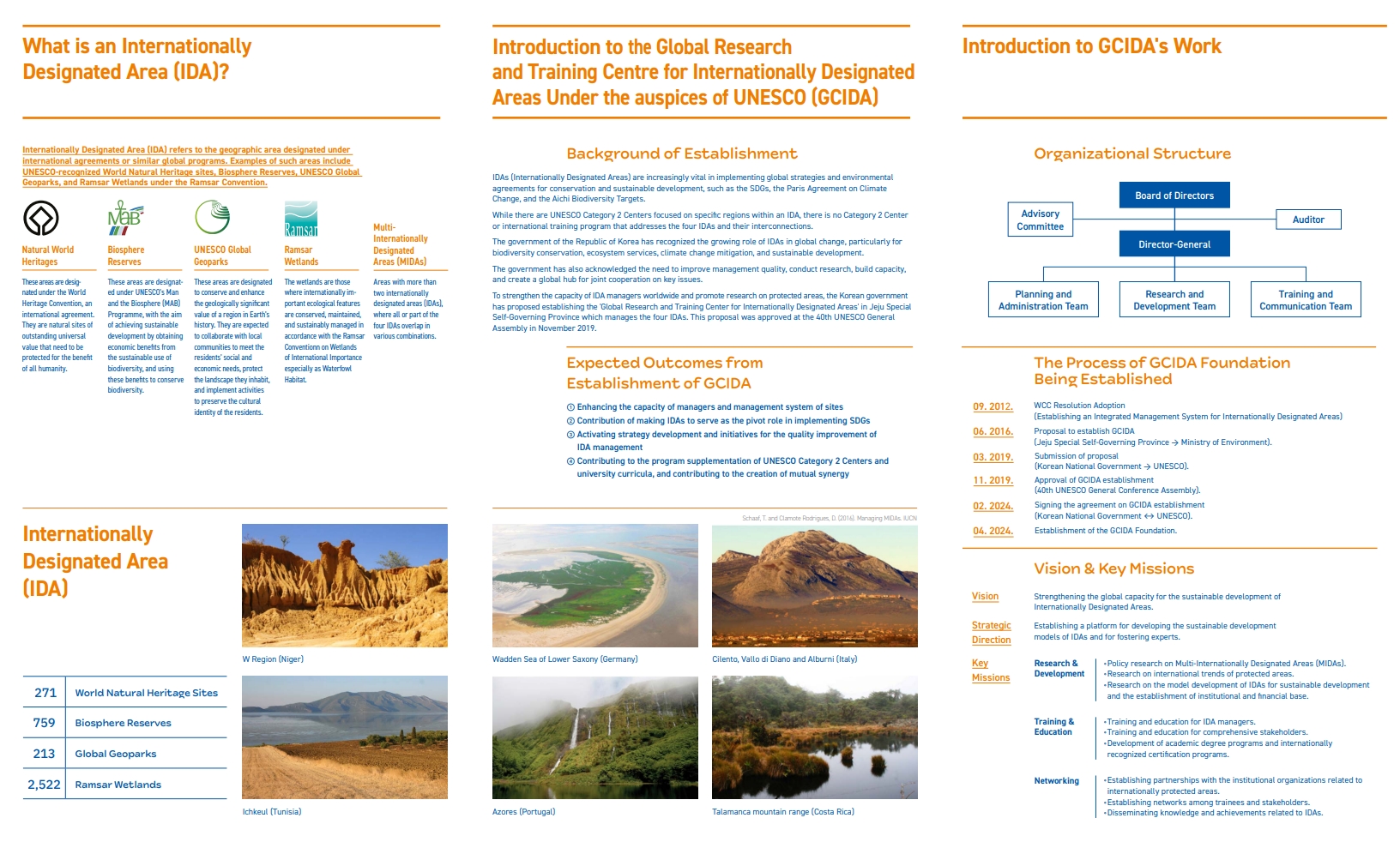Screen dimensions: 1400x842
Task: Click the 09. 2012. timeline date
Action: coord(993,406)
